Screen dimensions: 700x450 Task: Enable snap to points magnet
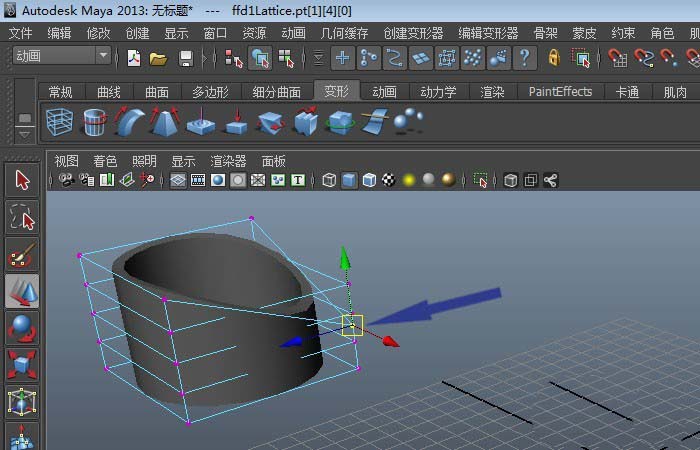pos(668,58)
